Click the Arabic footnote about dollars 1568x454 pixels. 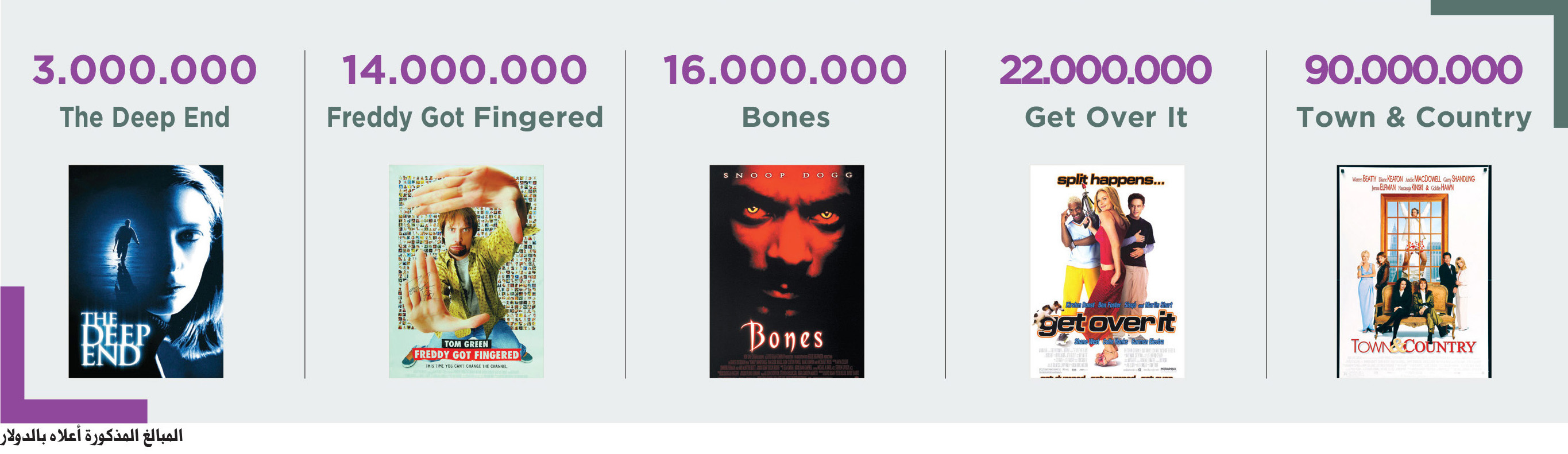(x=92, y=436)
